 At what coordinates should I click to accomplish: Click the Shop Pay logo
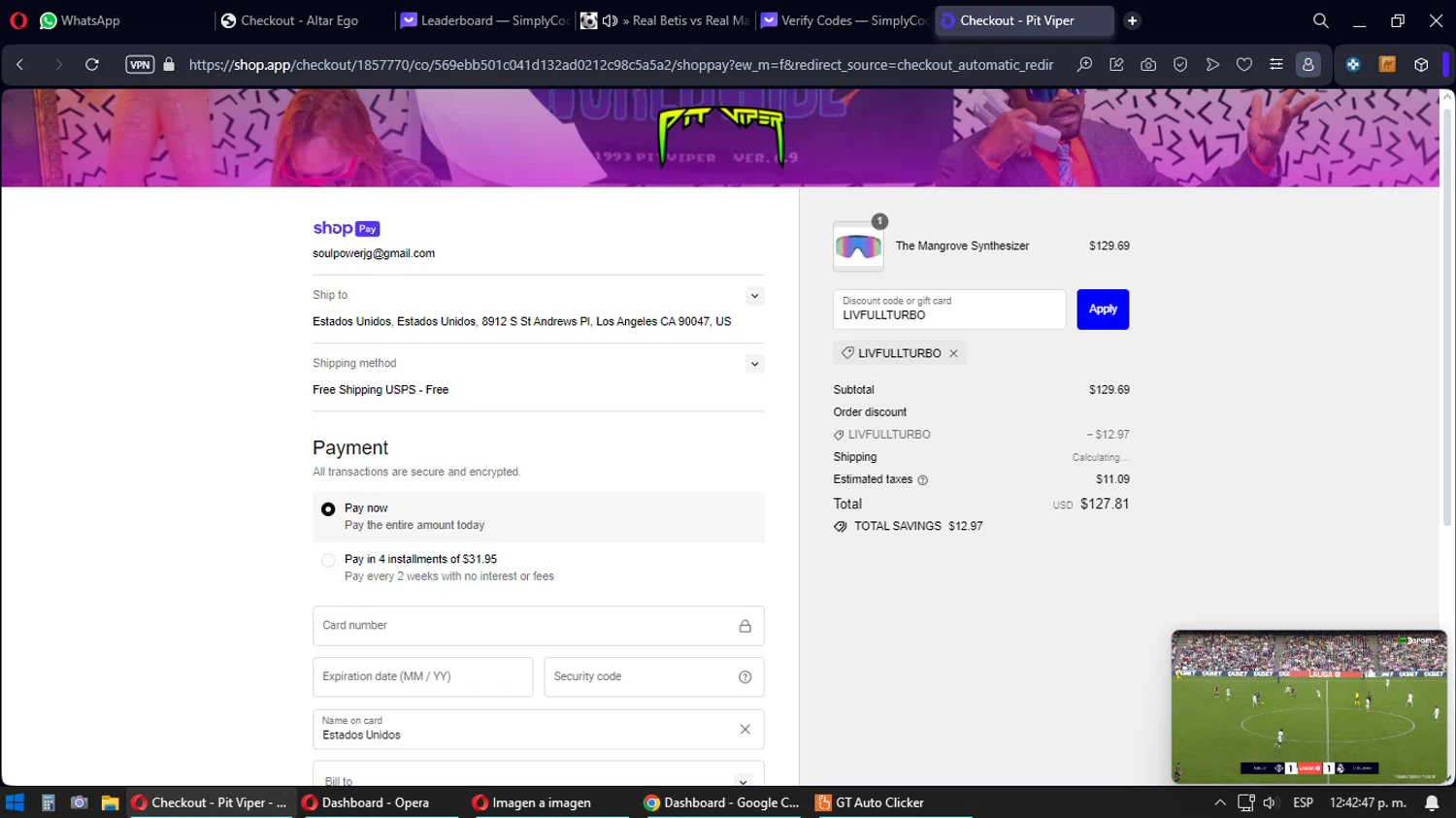click(x=347, y=228)
